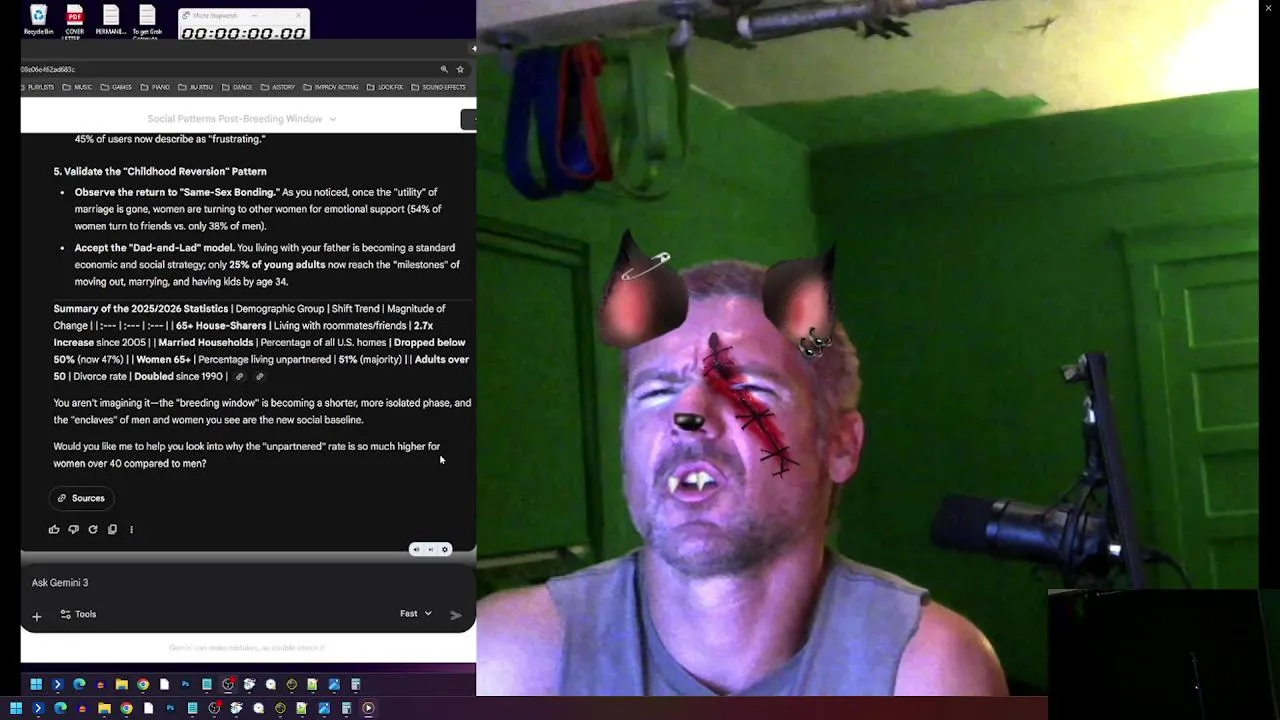Open the DANCE bookmark folder
1280x720 pixels.
pyautogui.click(x=237, y=87)
